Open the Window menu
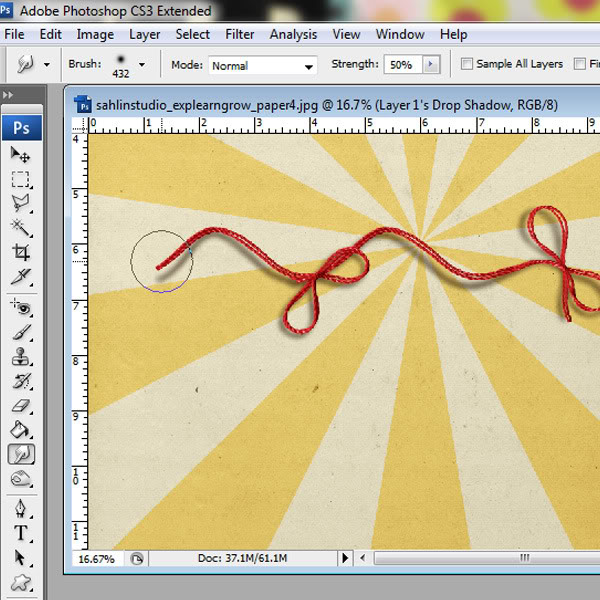 tap(400, 34)
